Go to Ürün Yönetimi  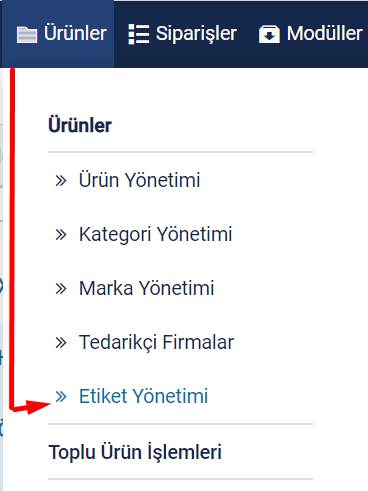pos(139,180)
